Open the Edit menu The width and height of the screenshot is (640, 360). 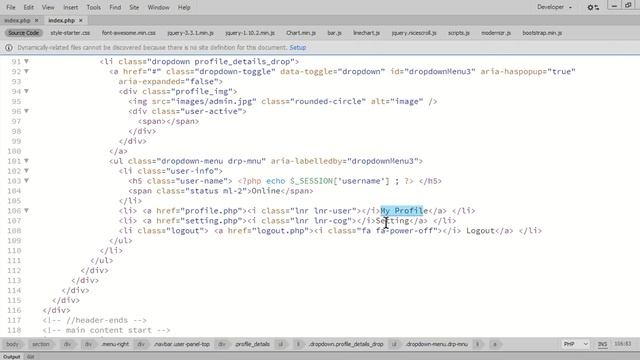pyautogui.click(x=29, y=7)
